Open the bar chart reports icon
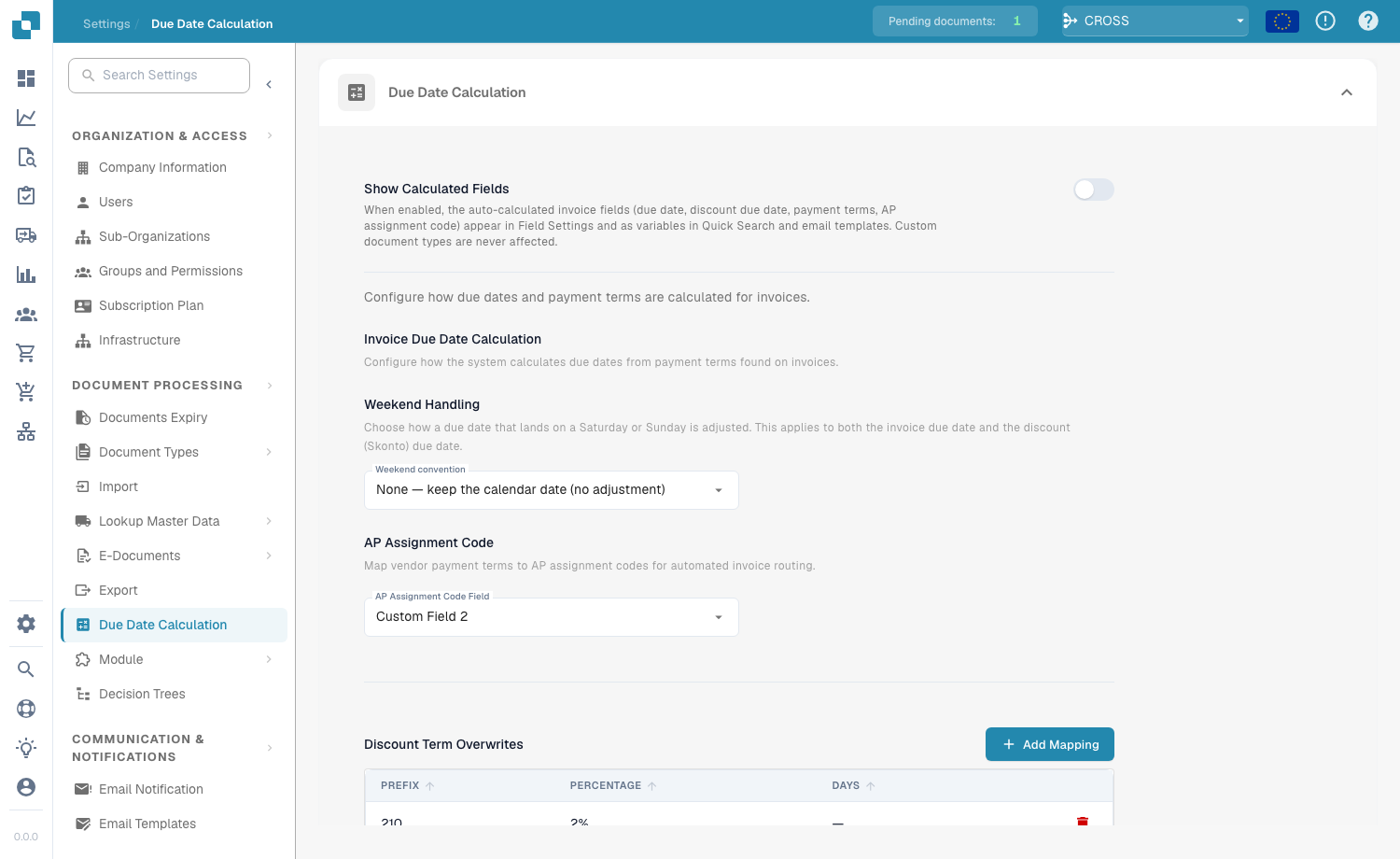Screen dimensions: 1400x859 point(26,275)
